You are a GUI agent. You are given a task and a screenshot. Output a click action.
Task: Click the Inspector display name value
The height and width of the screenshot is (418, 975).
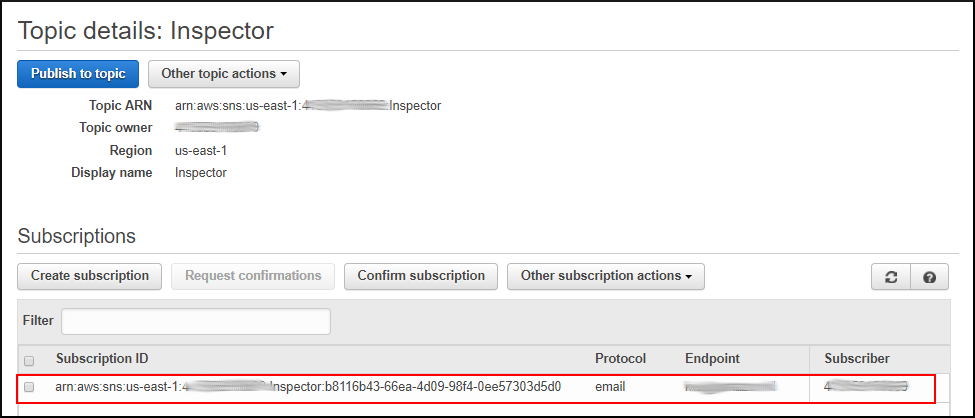tap(201, 173)
